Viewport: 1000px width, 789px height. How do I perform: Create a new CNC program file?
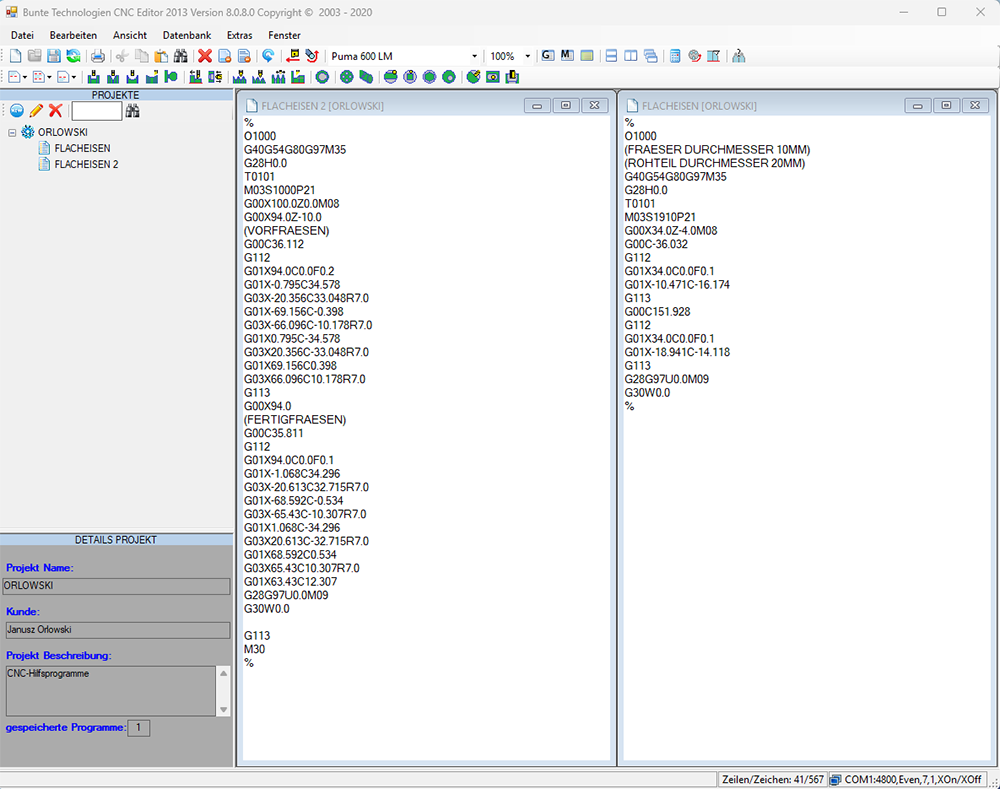pyautogui.click(x=15, y=56)
